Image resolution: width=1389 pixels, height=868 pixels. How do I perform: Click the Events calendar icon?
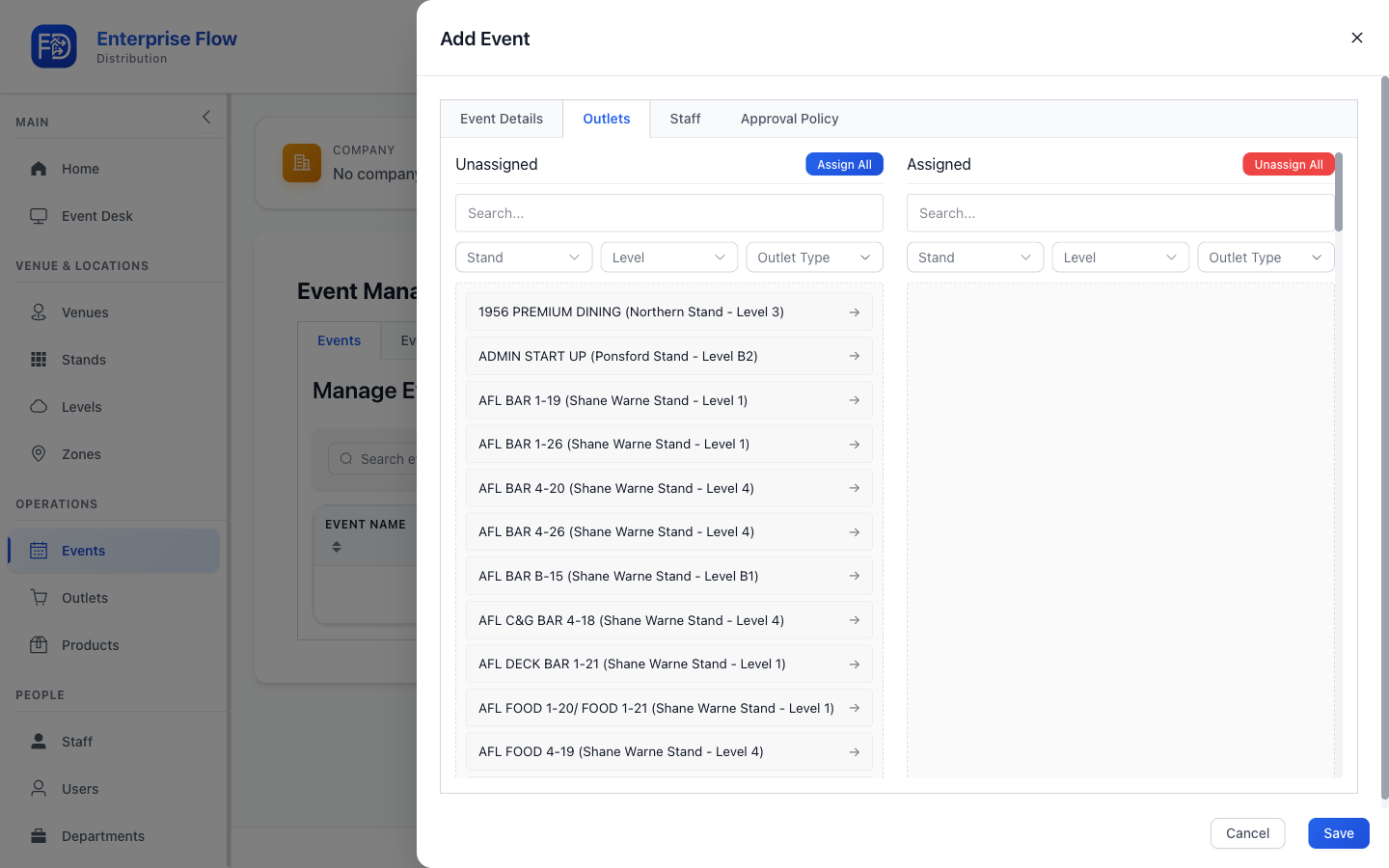pos(39,551)
